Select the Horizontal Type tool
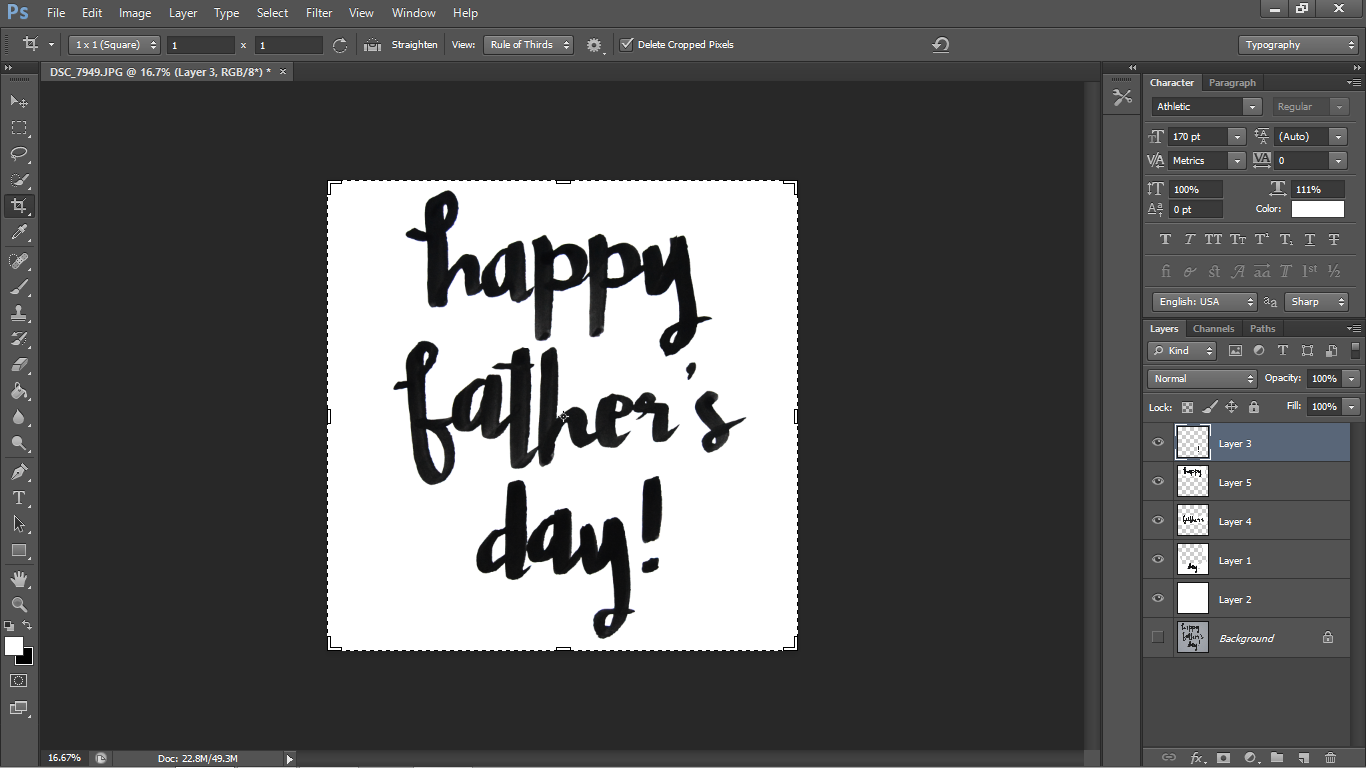The image size is (1366, 768). 19,497
